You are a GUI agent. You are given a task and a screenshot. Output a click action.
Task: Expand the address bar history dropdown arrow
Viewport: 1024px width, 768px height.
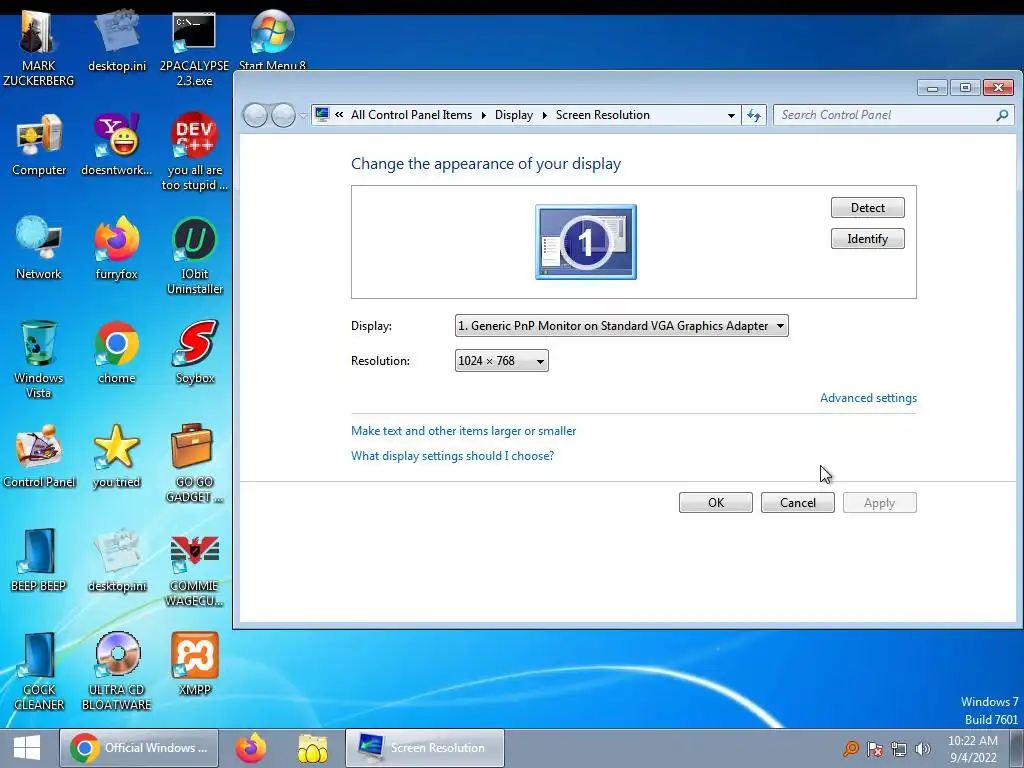pyautogui.click(x=731, y=116)
